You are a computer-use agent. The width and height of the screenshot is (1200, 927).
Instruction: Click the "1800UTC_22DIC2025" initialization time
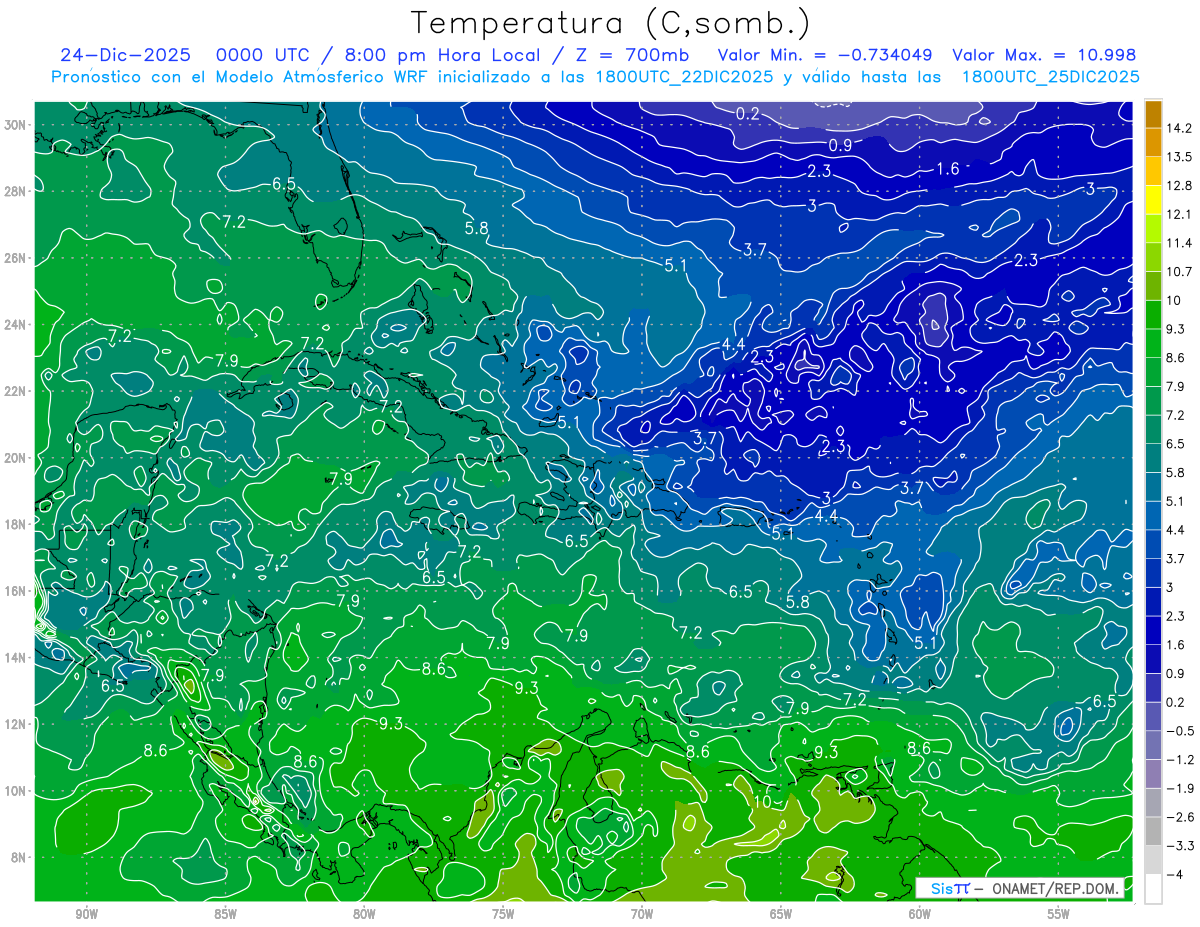click(x=684, y=77)
